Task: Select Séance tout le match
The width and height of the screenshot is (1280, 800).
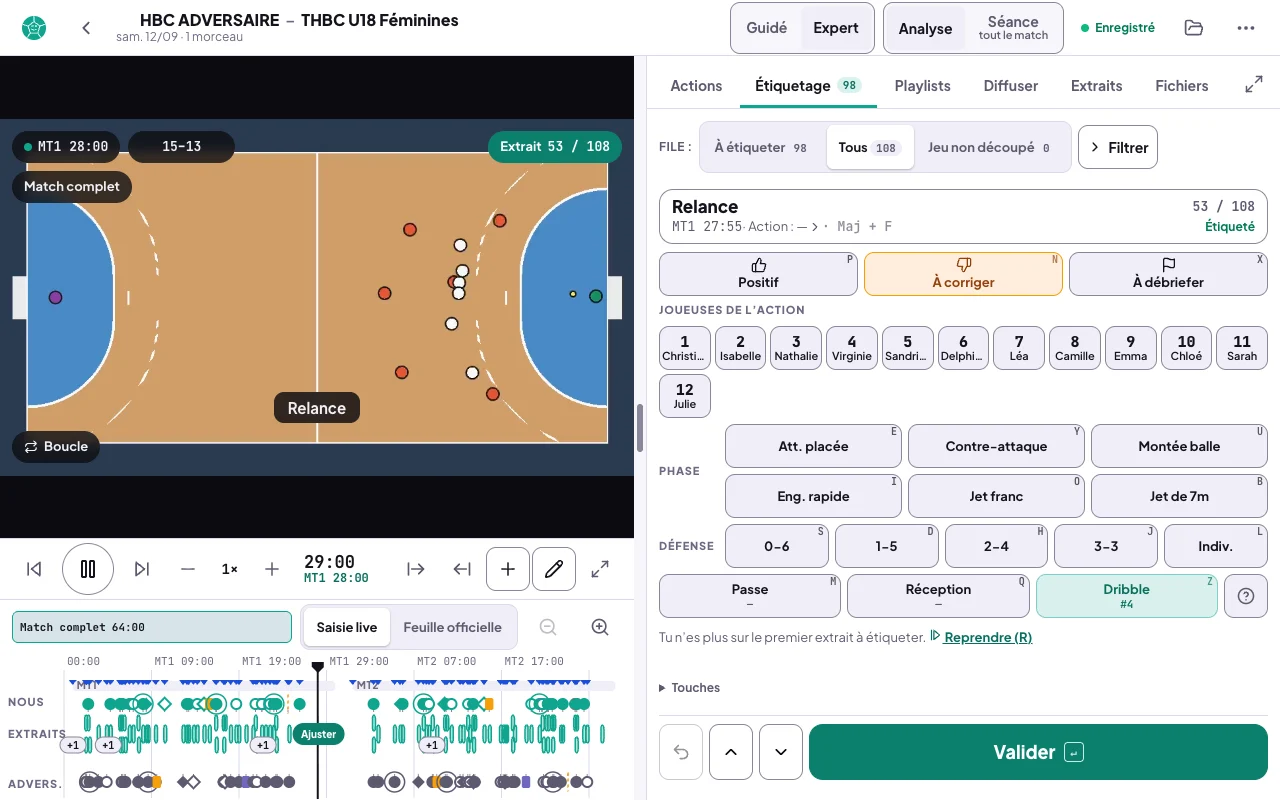Action: point(1013,28)
